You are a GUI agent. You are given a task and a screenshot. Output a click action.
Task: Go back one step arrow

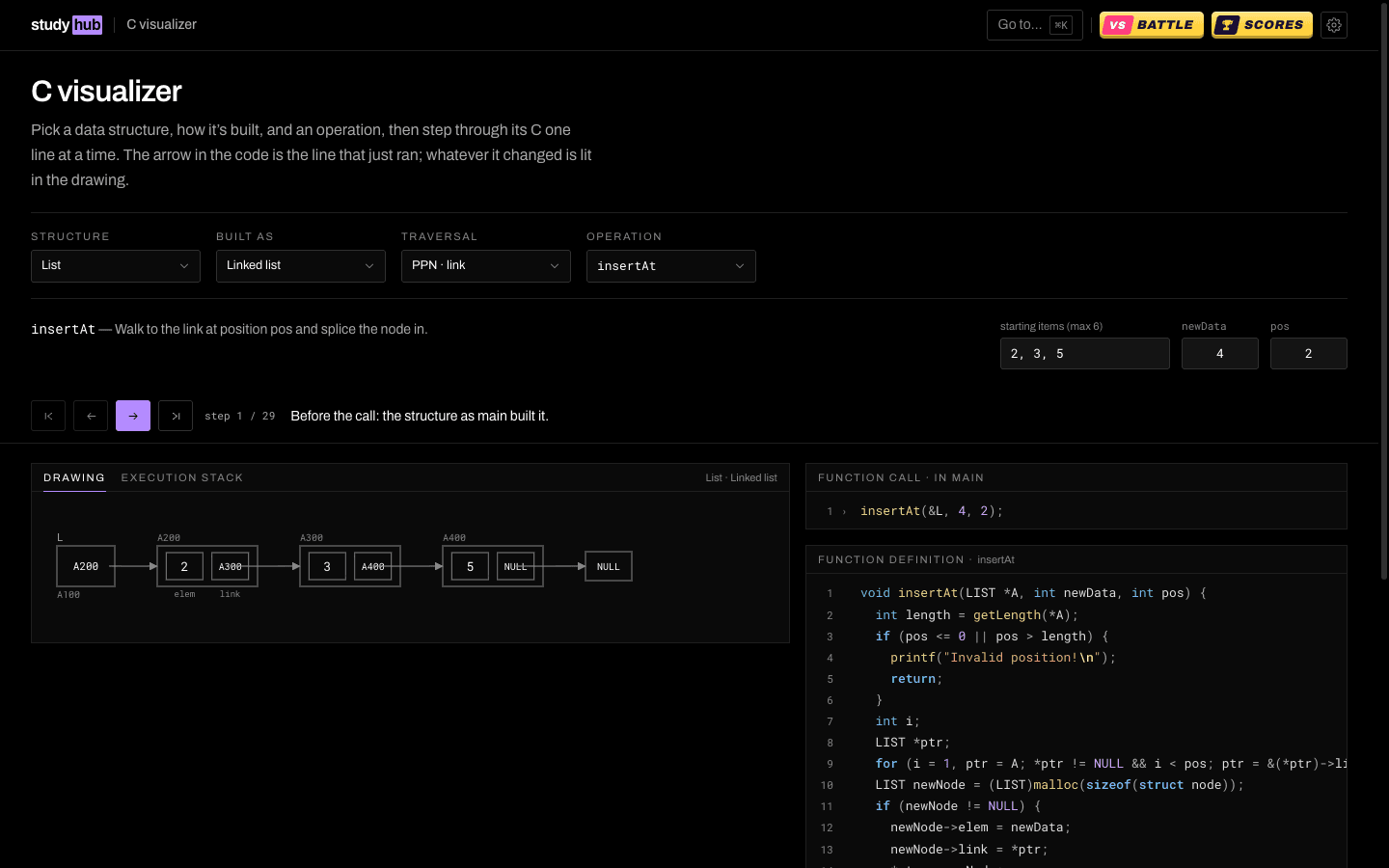pyautogui.click(x=91, y=416)
